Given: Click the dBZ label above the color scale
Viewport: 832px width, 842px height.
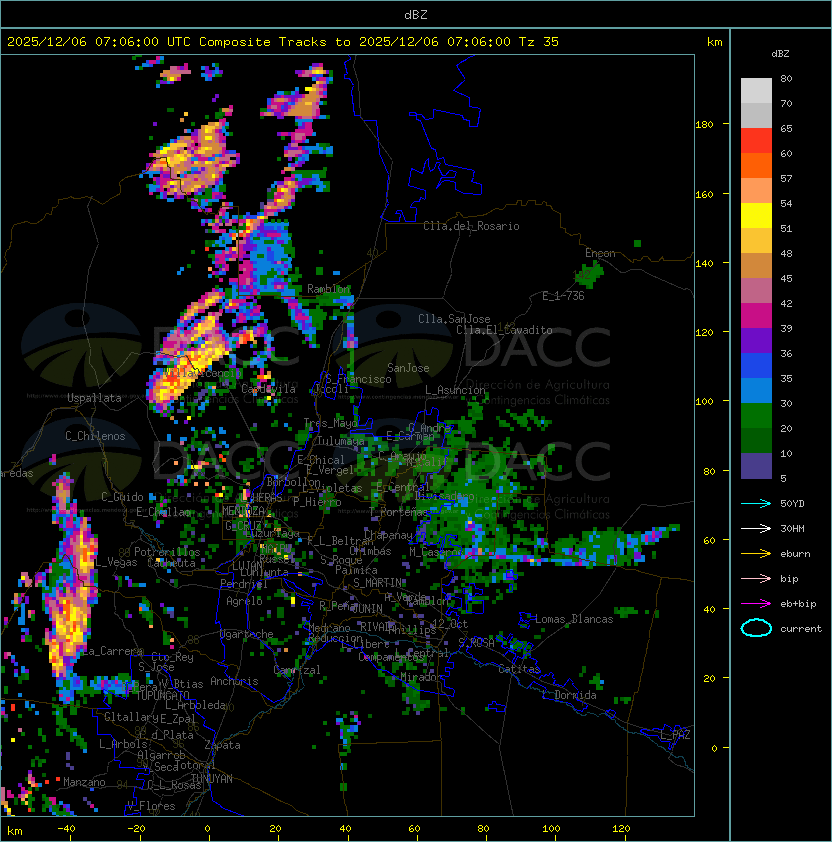Looking at the screenshot, I should pyautogui.click(x=780, y=54).
